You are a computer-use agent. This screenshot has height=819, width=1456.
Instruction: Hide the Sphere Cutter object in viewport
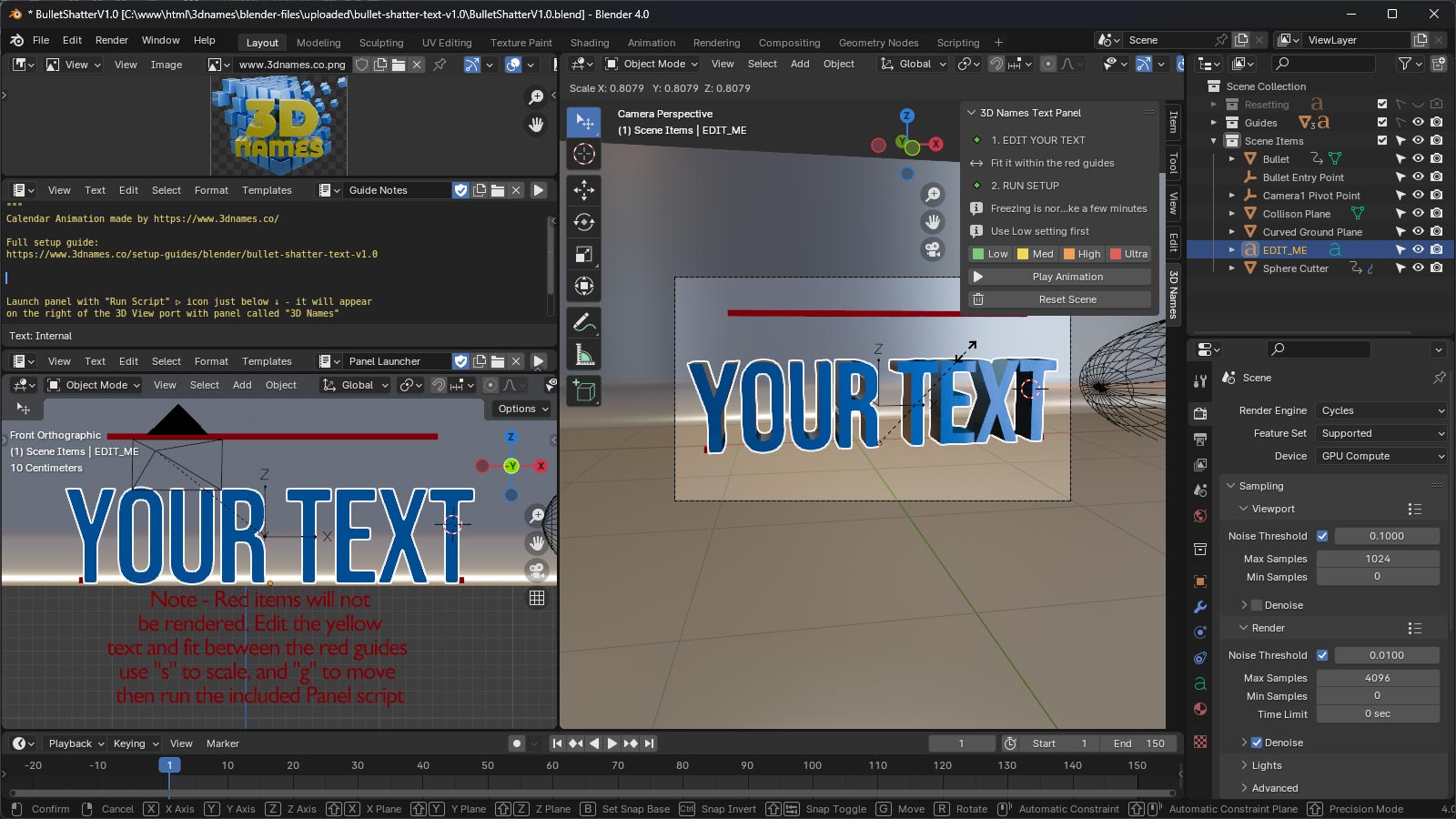click(1417, 268)
